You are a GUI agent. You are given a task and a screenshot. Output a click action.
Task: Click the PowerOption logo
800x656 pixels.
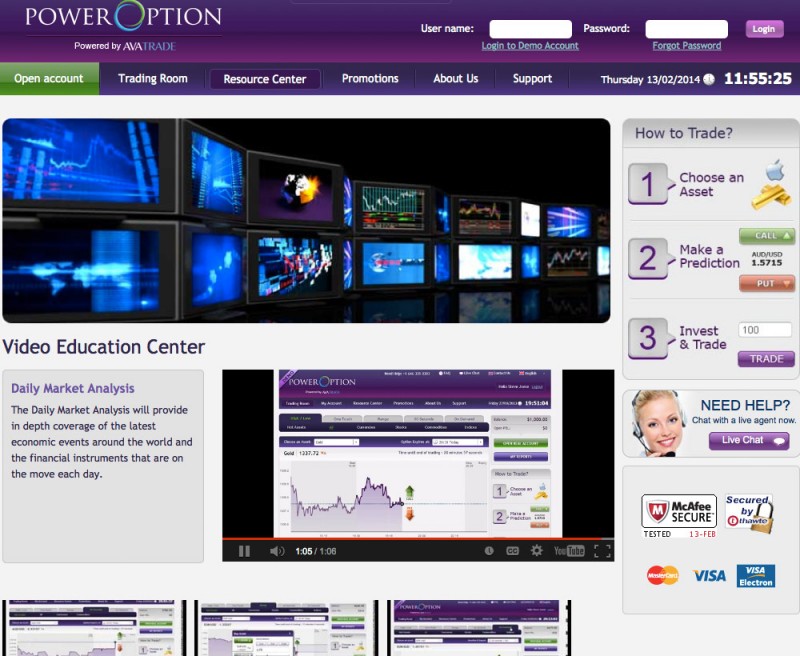tap(123, 16)
